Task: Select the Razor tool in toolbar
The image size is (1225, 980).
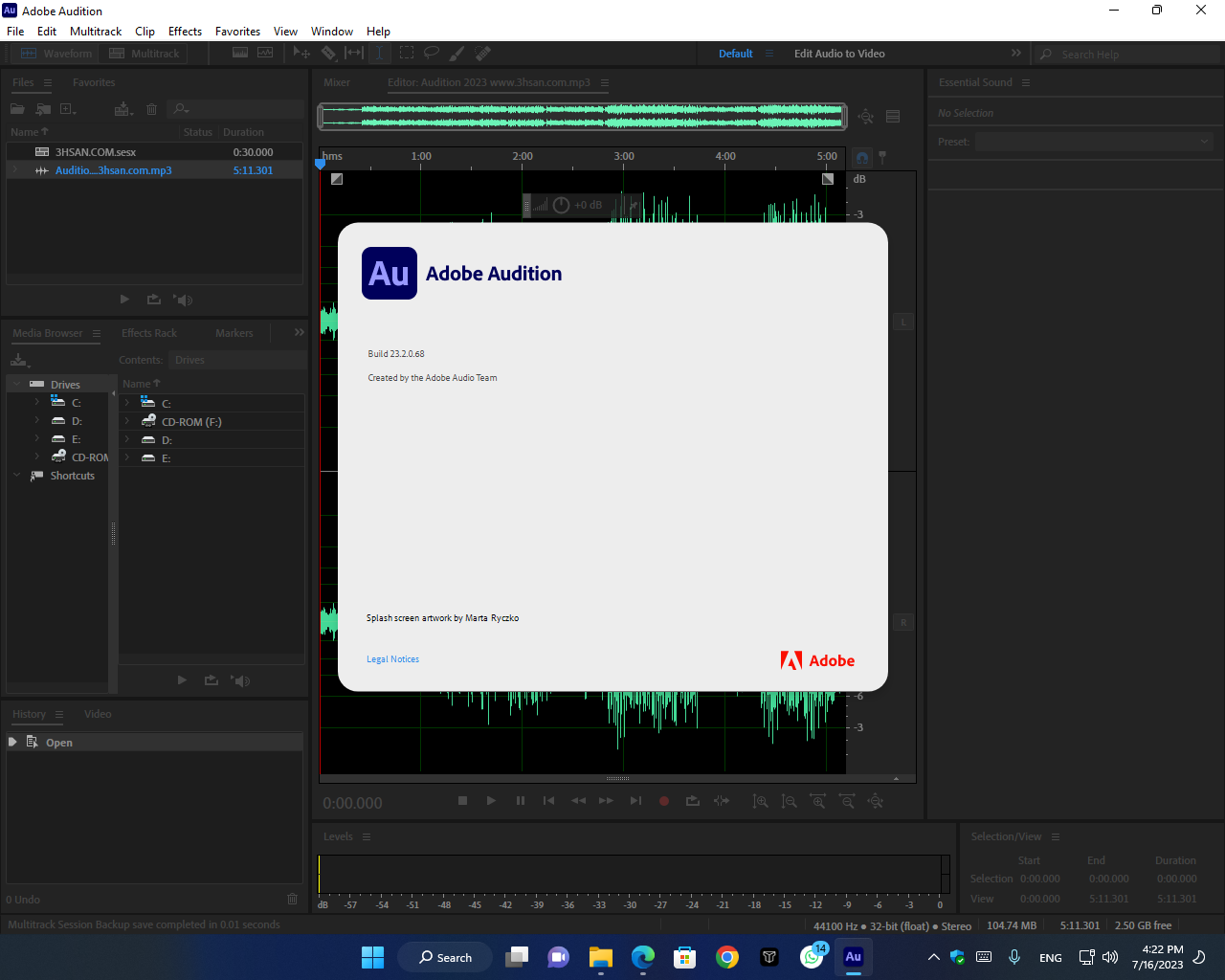Action: pyautogui.click(x=328, y=54)
